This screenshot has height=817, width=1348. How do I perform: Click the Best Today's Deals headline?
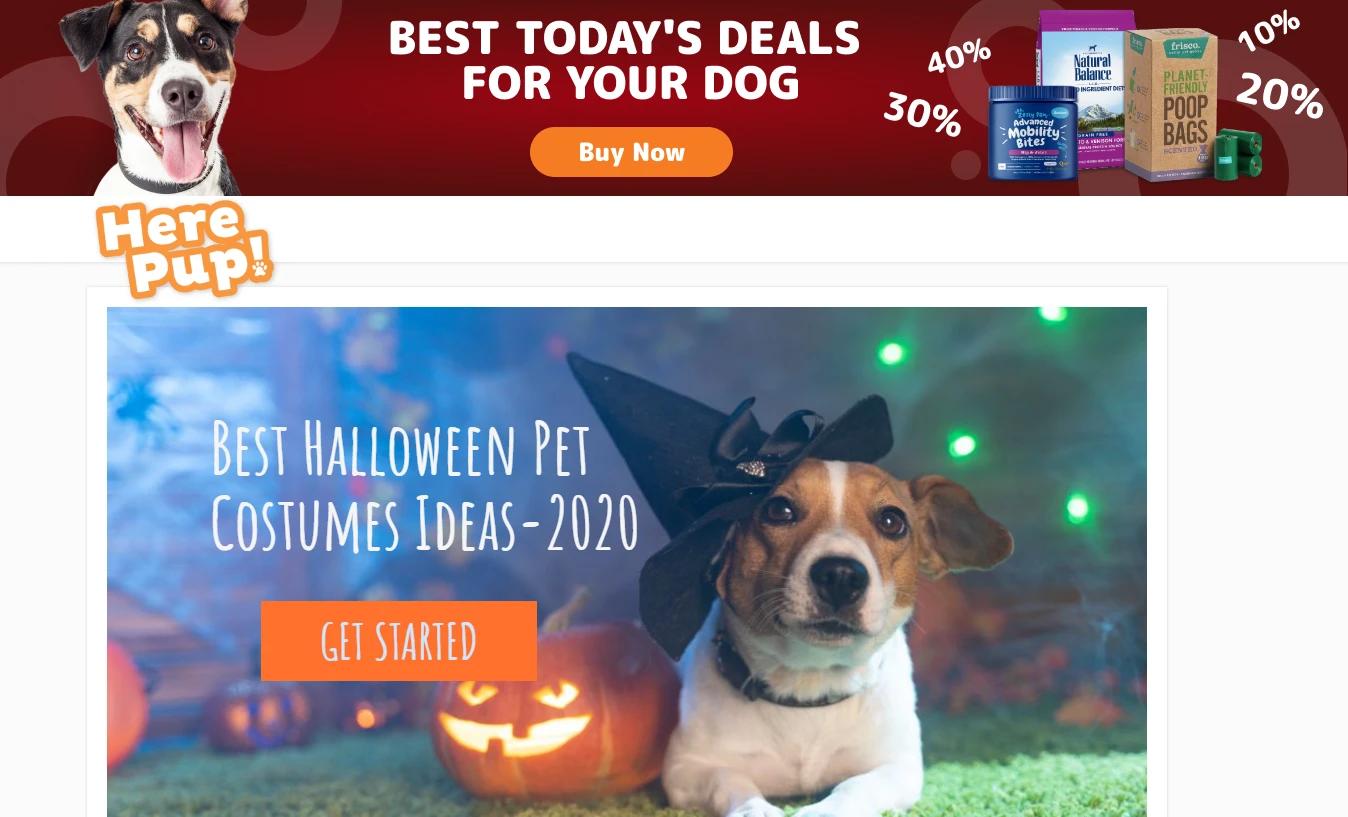[624, 60]
